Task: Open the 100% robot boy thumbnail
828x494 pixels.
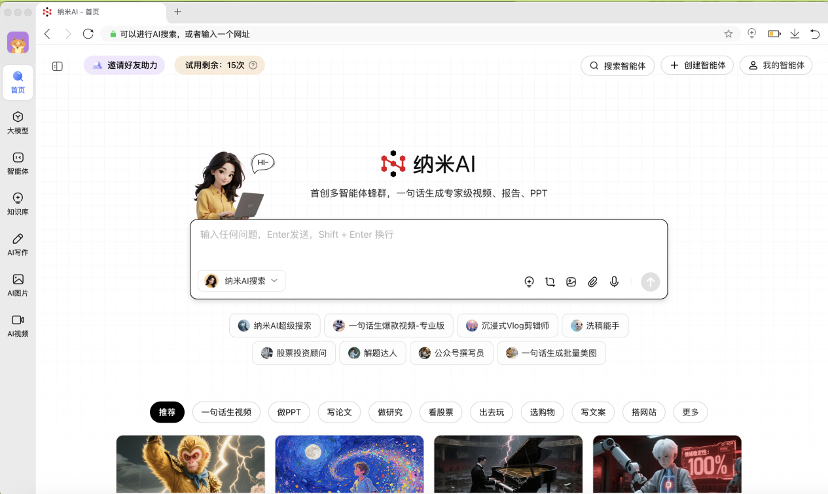Action: [x=667, y=464]
